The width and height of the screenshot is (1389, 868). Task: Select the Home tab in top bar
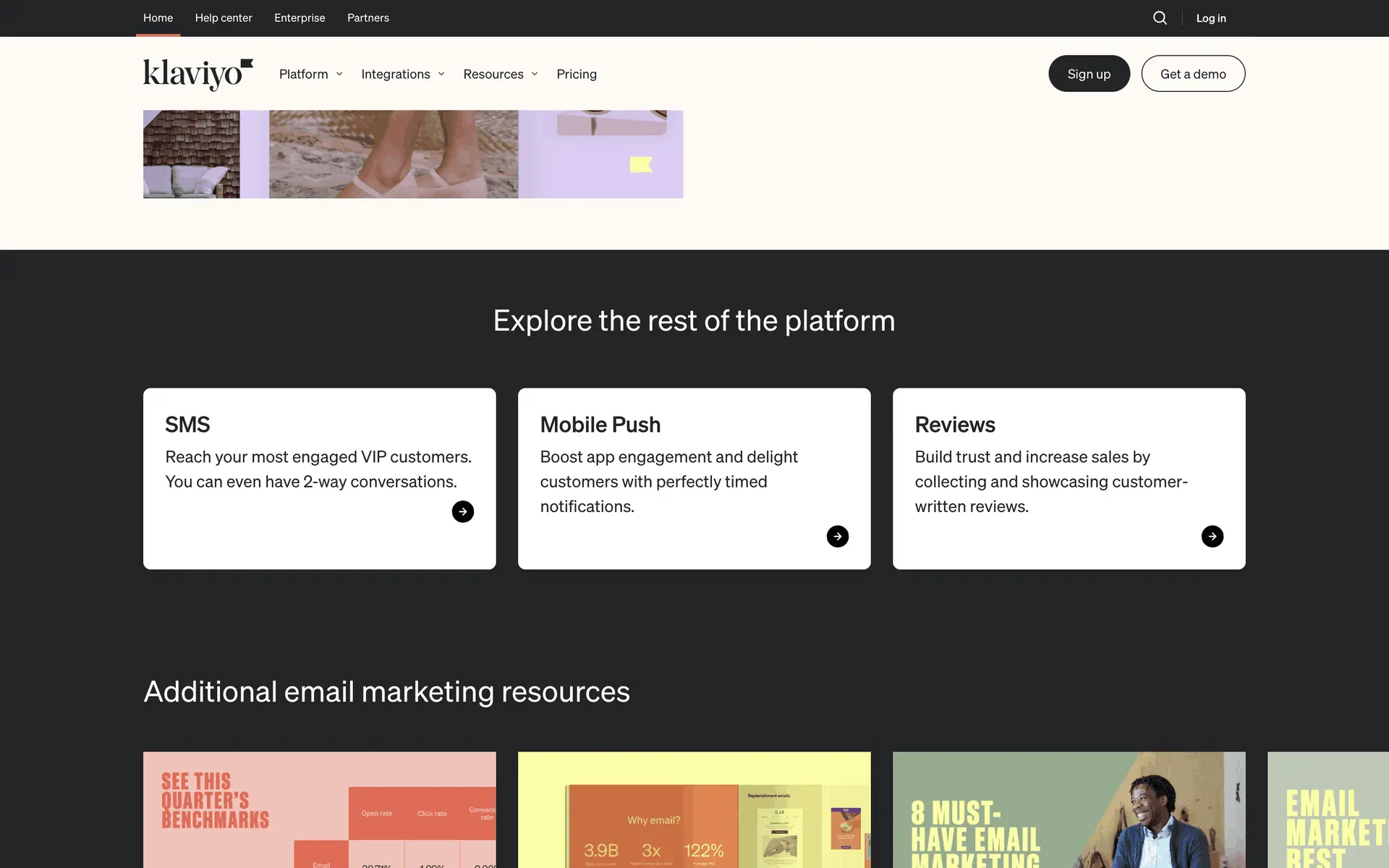pos(158,18)
